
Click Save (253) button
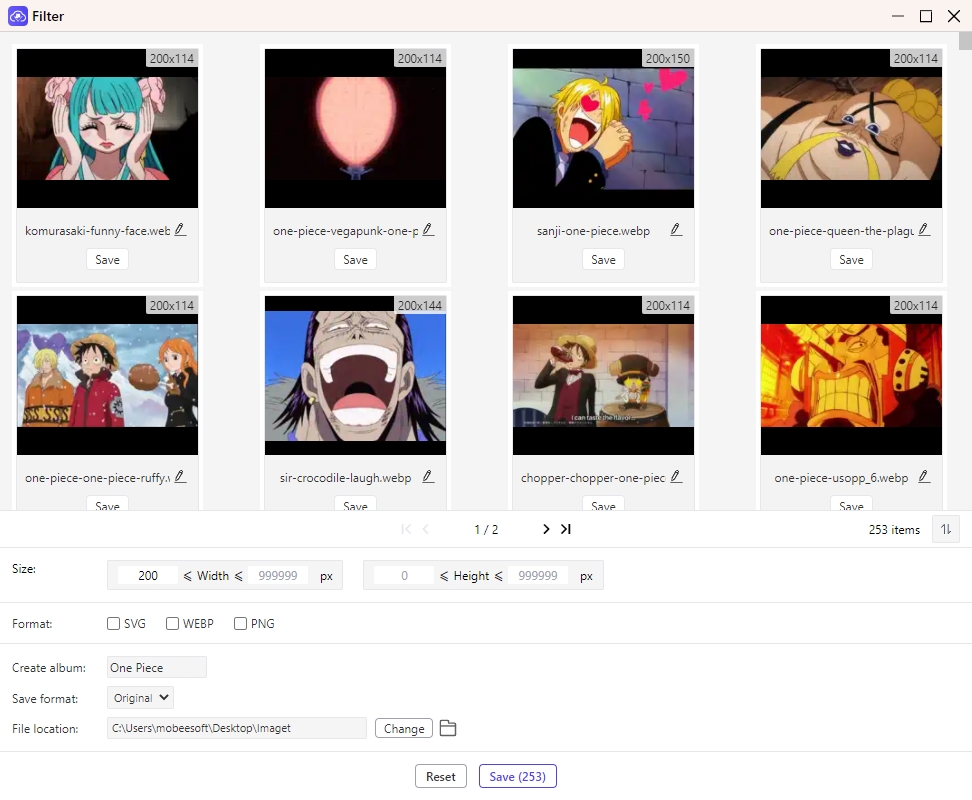[518, 776]
